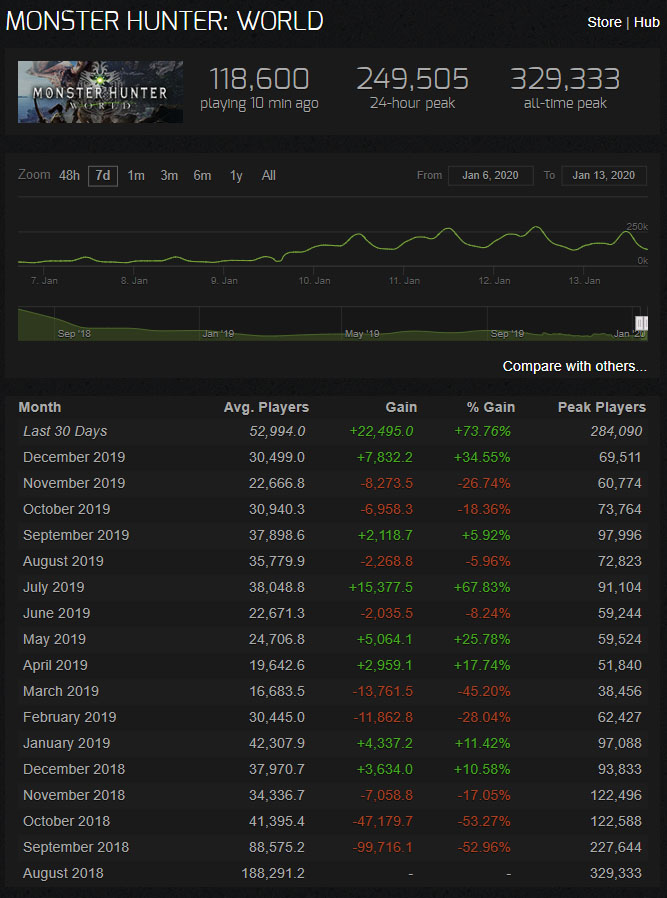Click the % Gain column header
This screenshot has height=898, width=667.
pyautogui.click(x=490, y=407)
